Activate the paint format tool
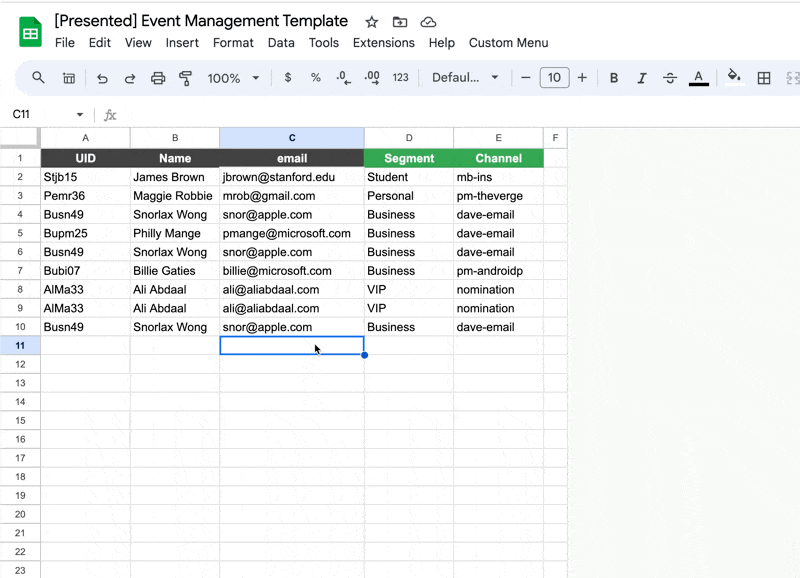The height and width of the screenshot is (578, 800). 185,78
